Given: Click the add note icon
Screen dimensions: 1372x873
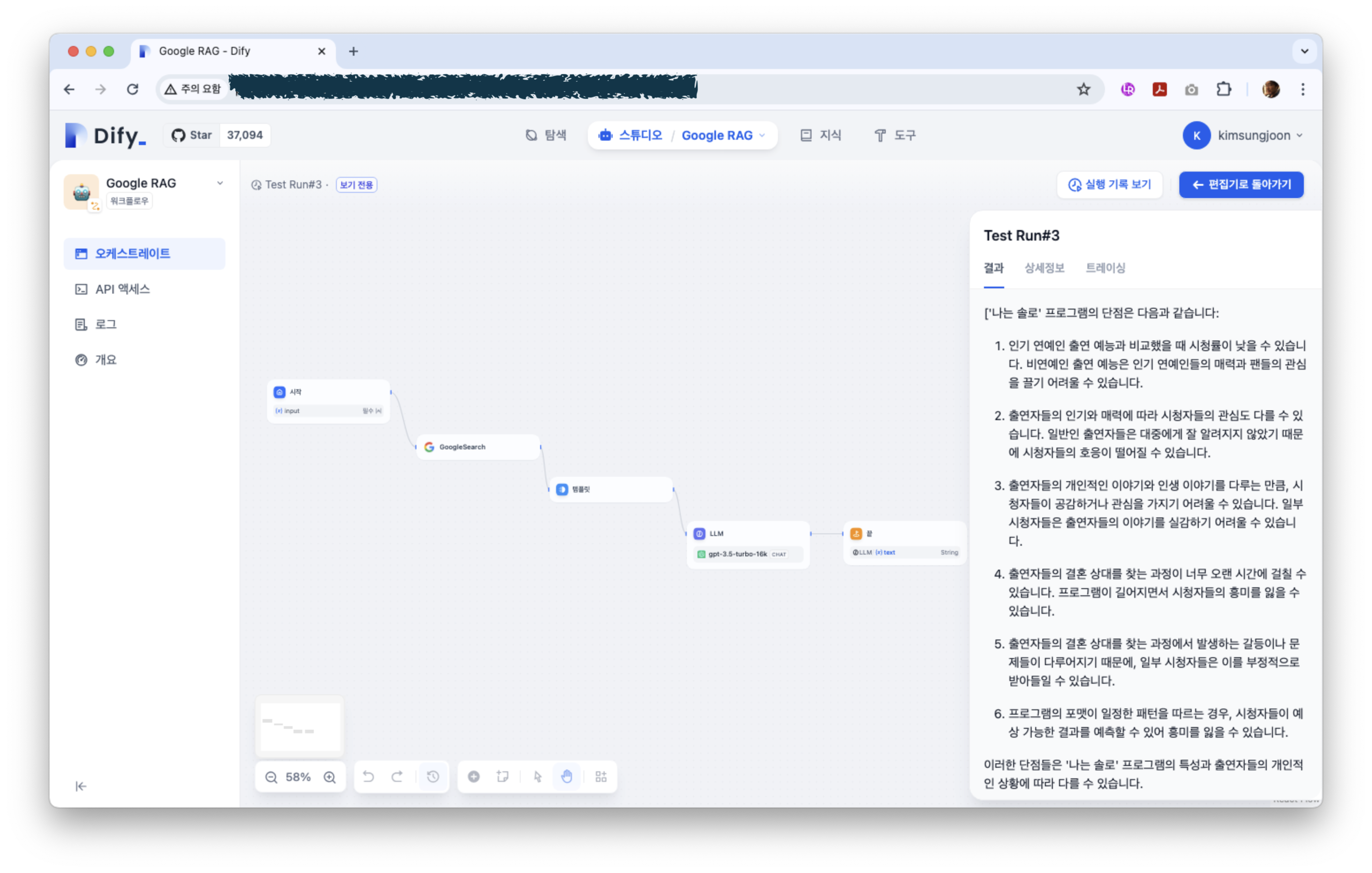Looking at the screenshot, I should pos(503,777).
